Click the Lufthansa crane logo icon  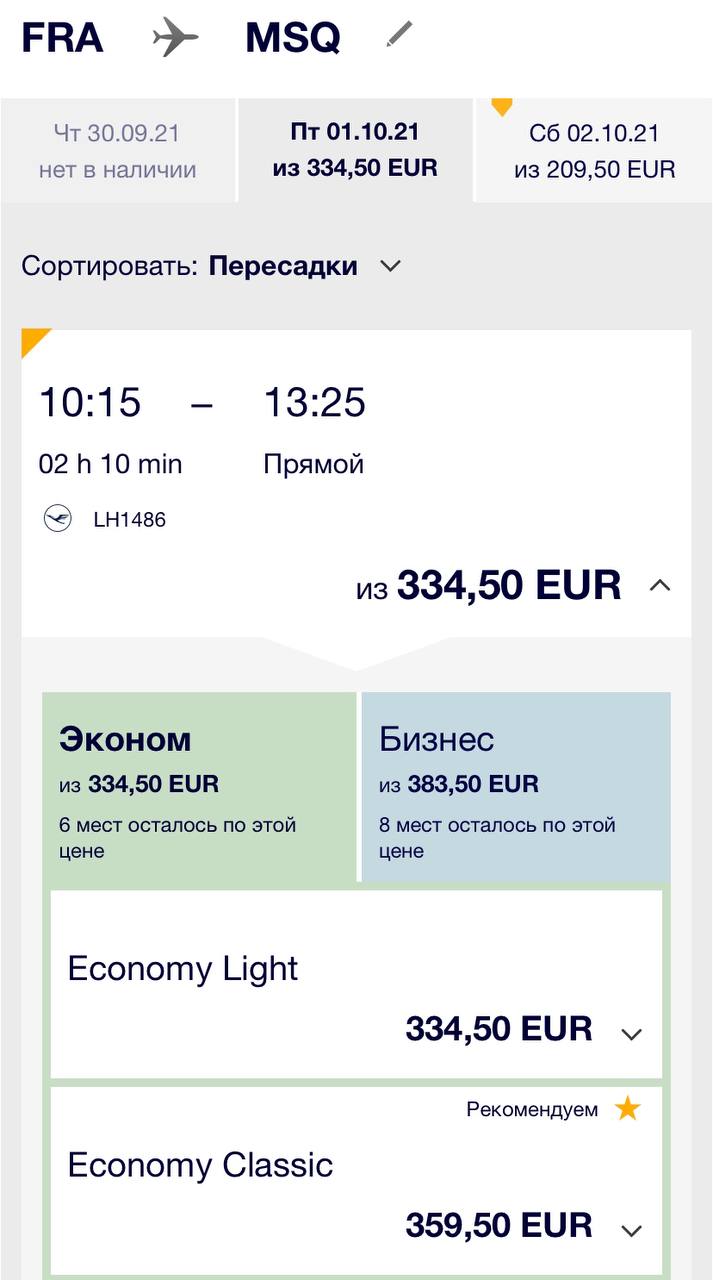(x=58, y=519)
